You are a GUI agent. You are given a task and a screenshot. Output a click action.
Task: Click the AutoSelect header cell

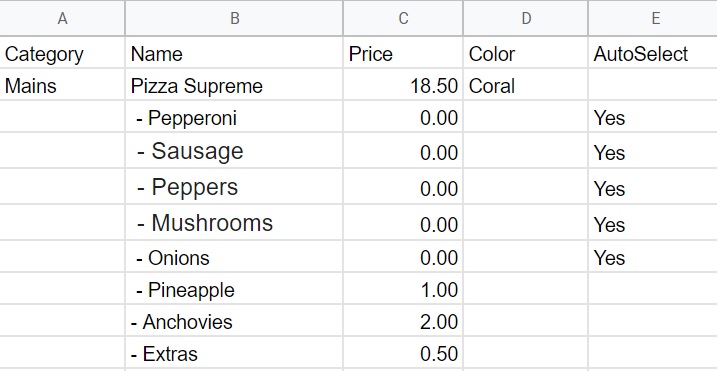pos(653,53)
